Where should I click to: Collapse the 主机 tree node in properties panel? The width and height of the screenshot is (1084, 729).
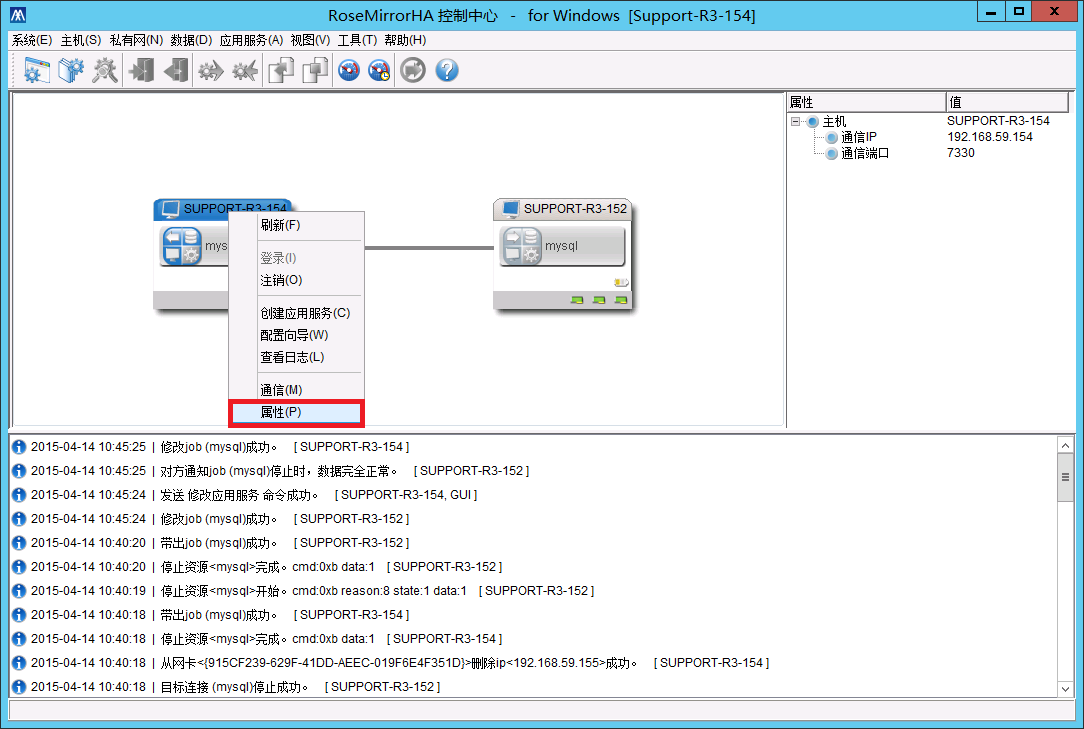click(796, 121)
